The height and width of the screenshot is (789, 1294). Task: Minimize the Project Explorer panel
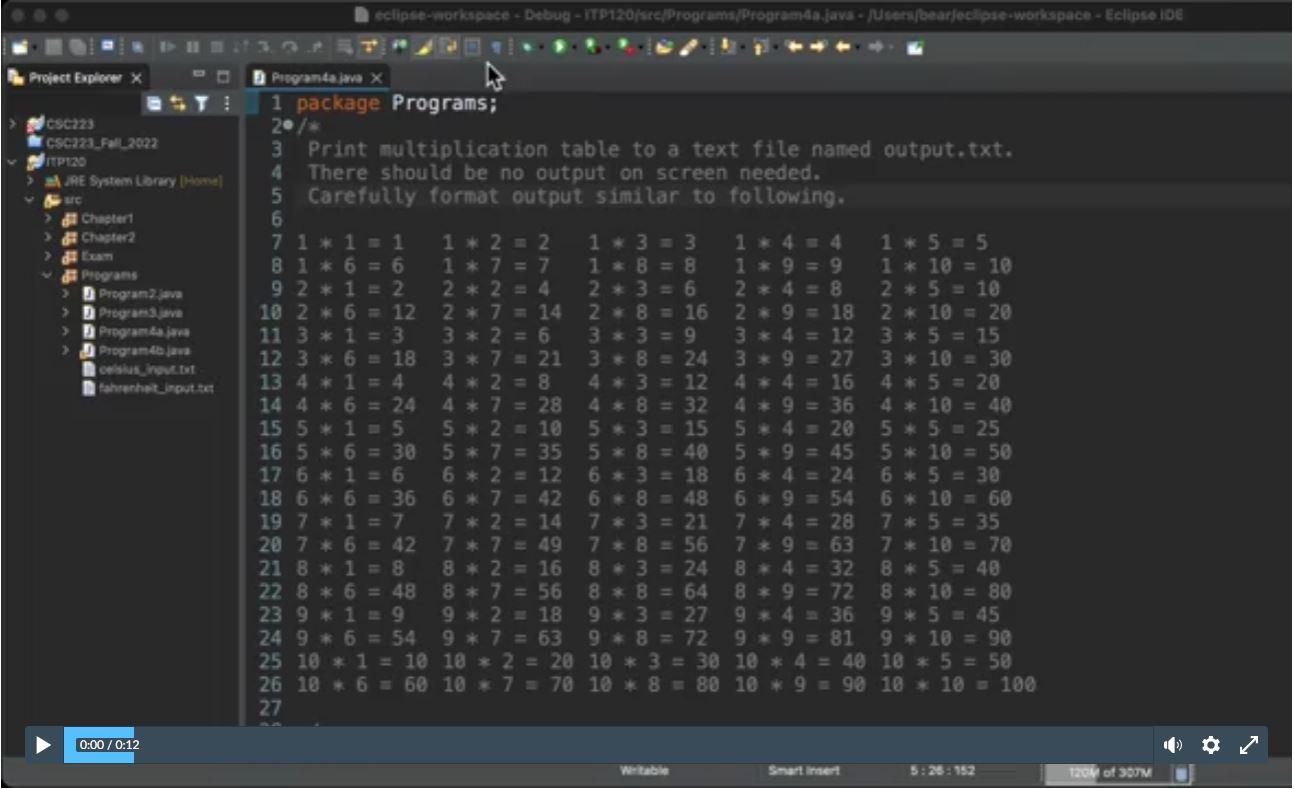pos(198,76)
